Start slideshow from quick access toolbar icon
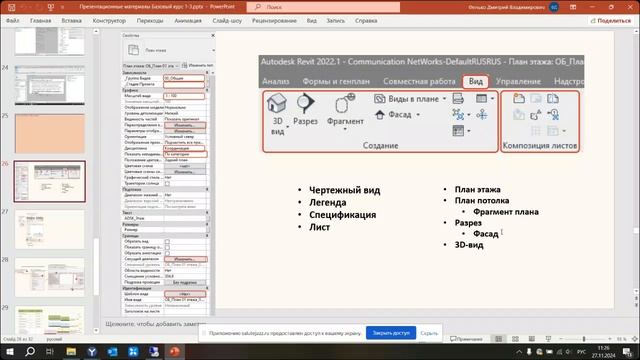Viewport: 640px width, 360px height. (x=51, y=7)
